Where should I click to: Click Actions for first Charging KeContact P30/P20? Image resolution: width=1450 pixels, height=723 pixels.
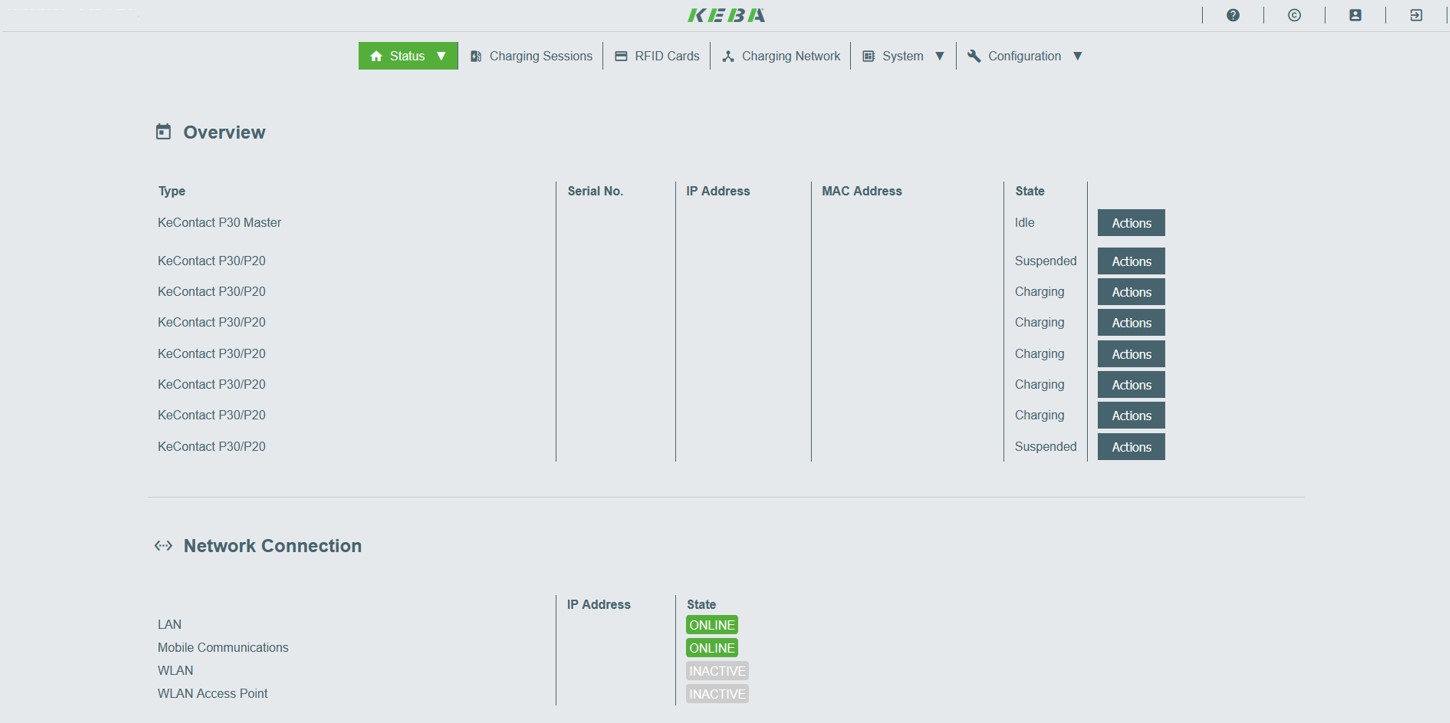click(x=1131, y=292)
